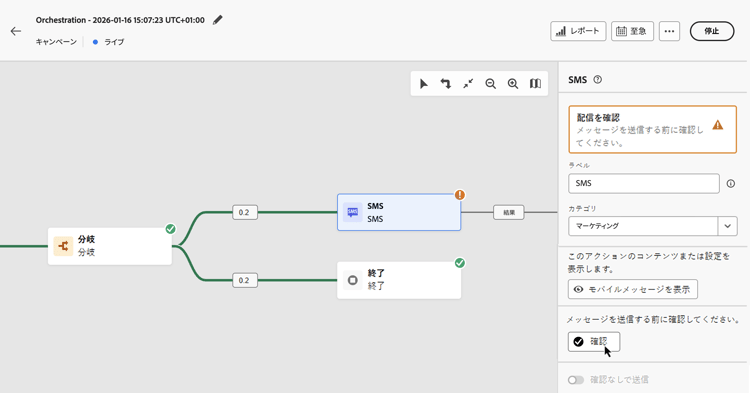This screenshot has height=393, width=750.
Task: Select the pointer tool in canvas toolbar
Action: tap(423, 84)
